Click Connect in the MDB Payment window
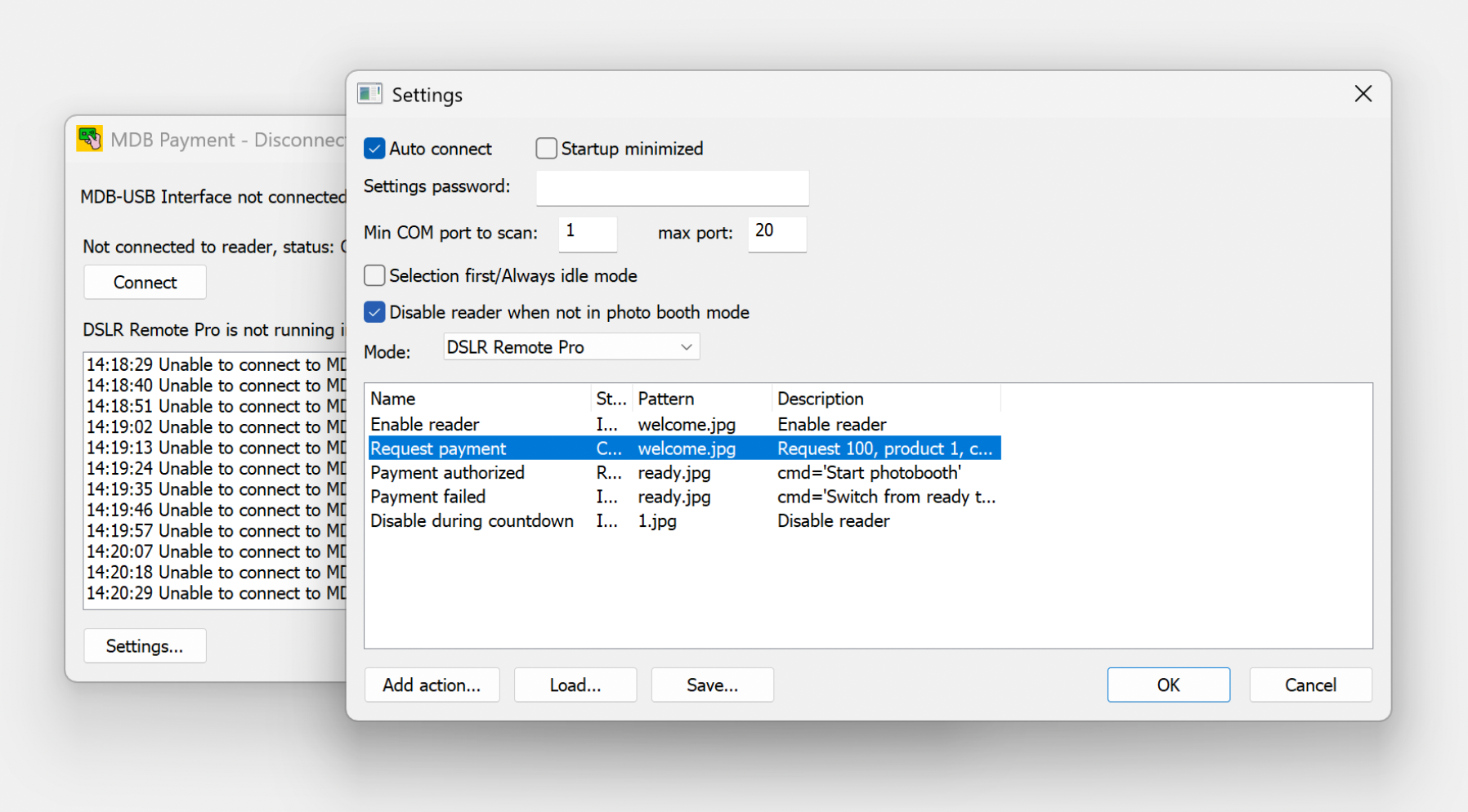The image size is (1468, 812). [145, 283]
